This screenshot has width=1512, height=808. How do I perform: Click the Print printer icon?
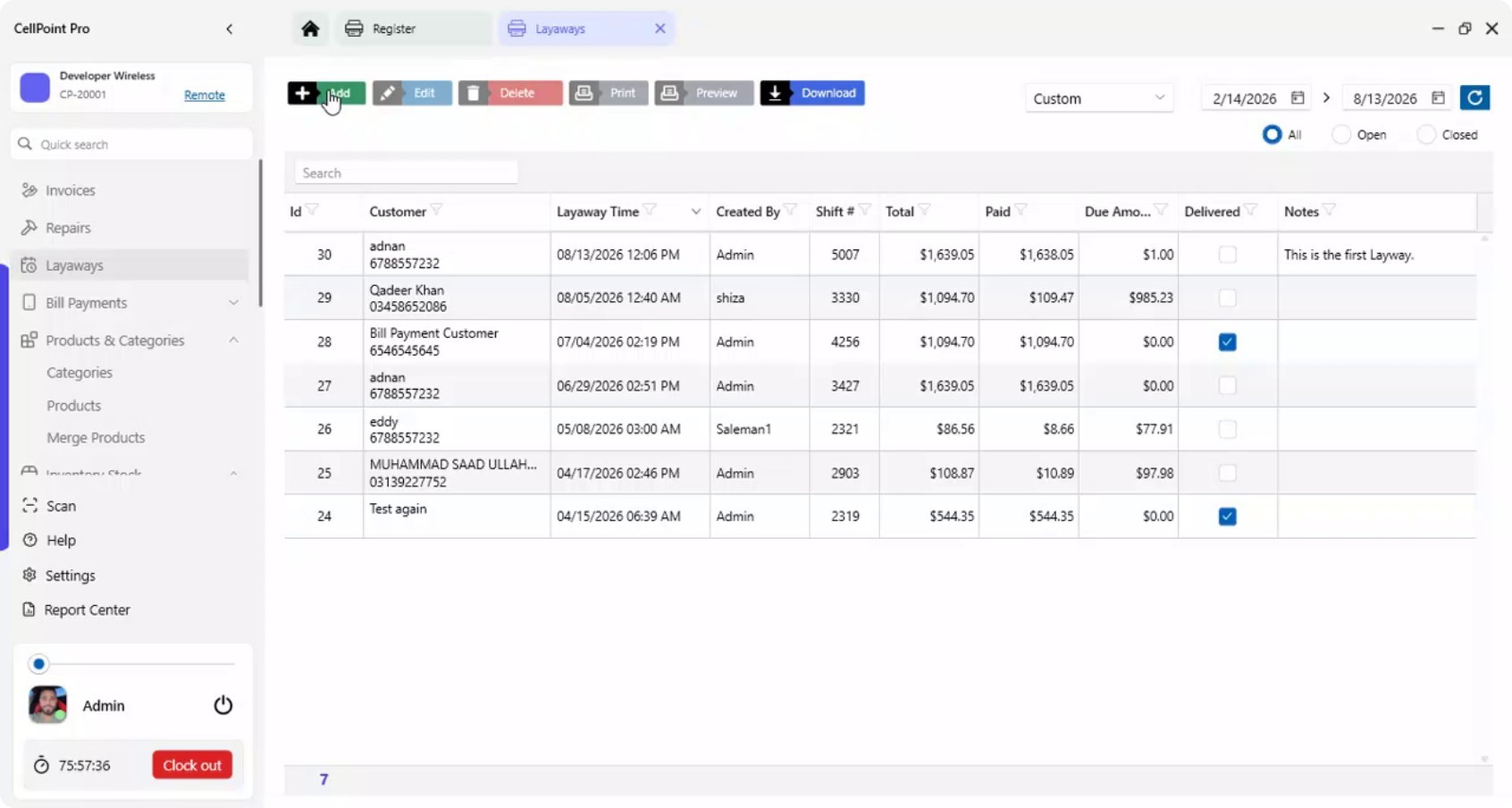tap(584, 93)
